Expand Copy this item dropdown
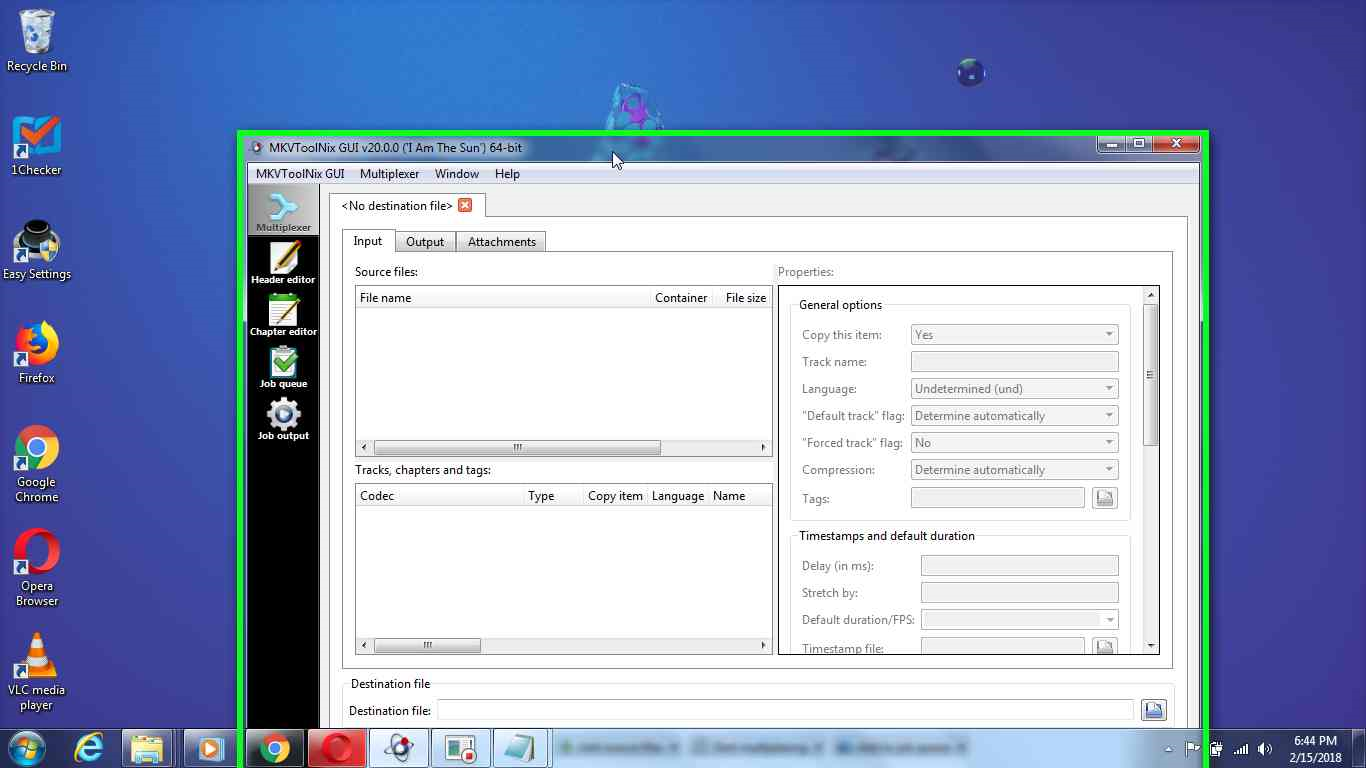1366x768 pixels. pyautogui.click(x=1014, y=335)
